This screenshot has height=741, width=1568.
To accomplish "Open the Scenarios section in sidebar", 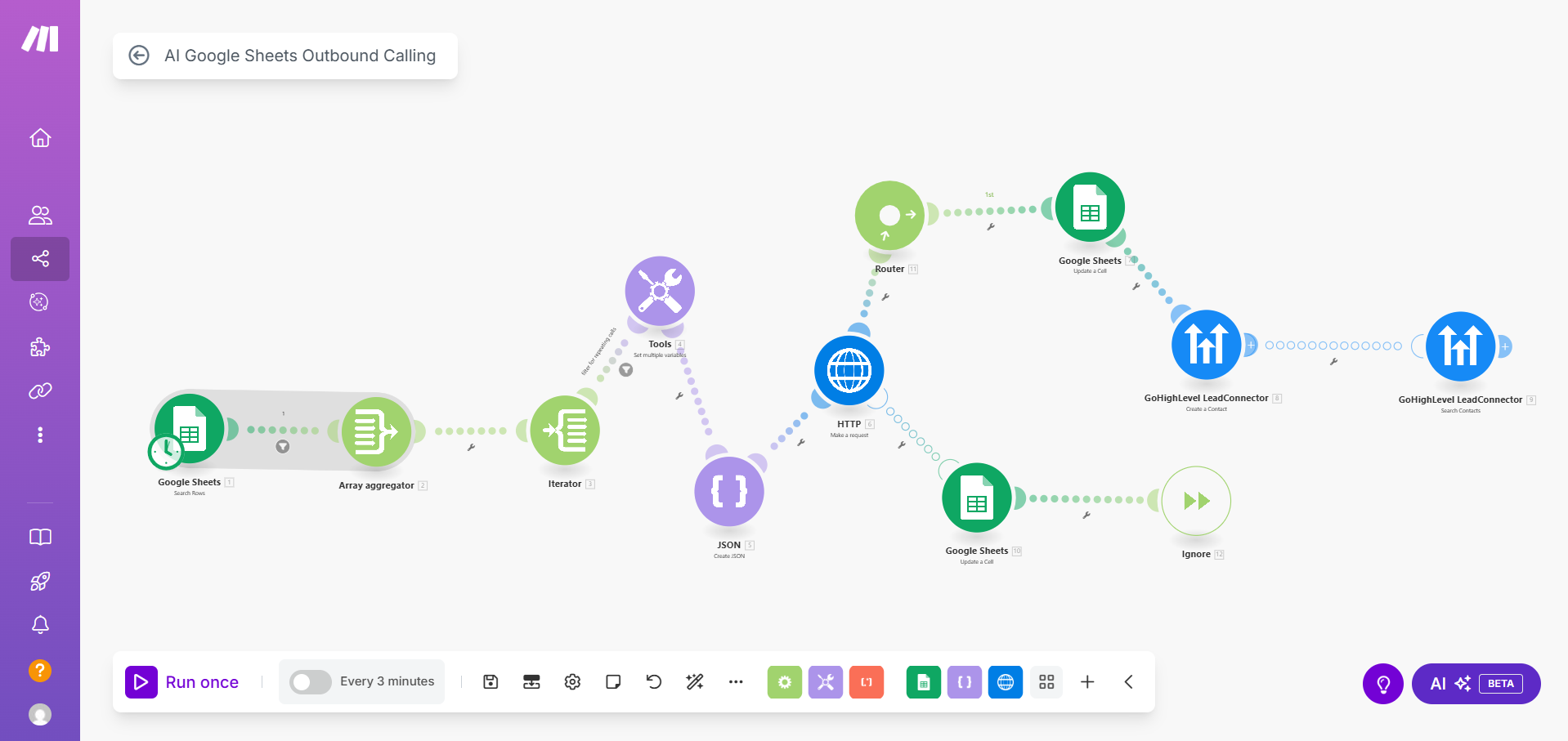I will tap(40, 259).
